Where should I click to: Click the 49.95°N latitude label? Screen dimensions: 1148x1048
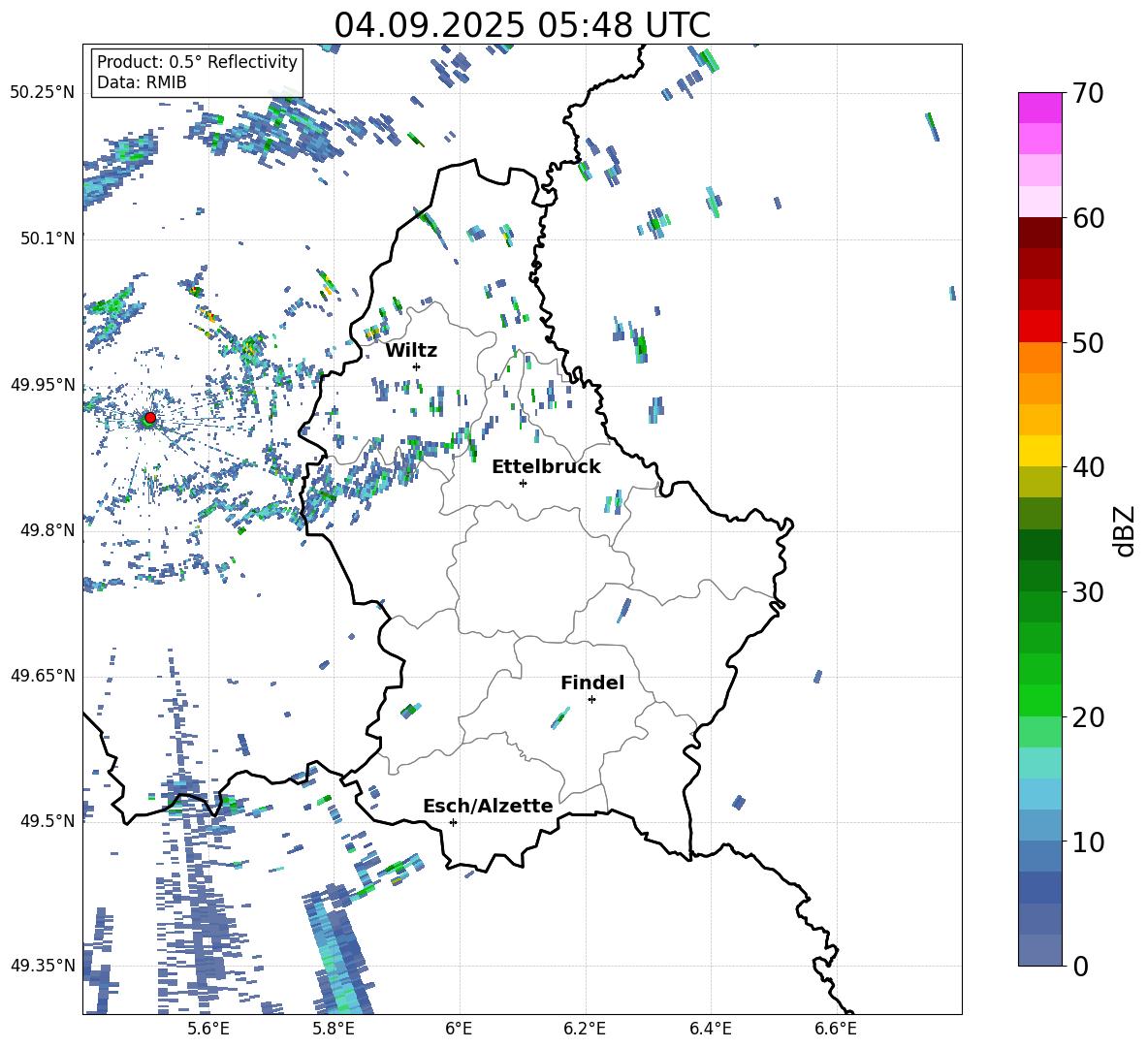pyautogui.click(x=43, y=384)
